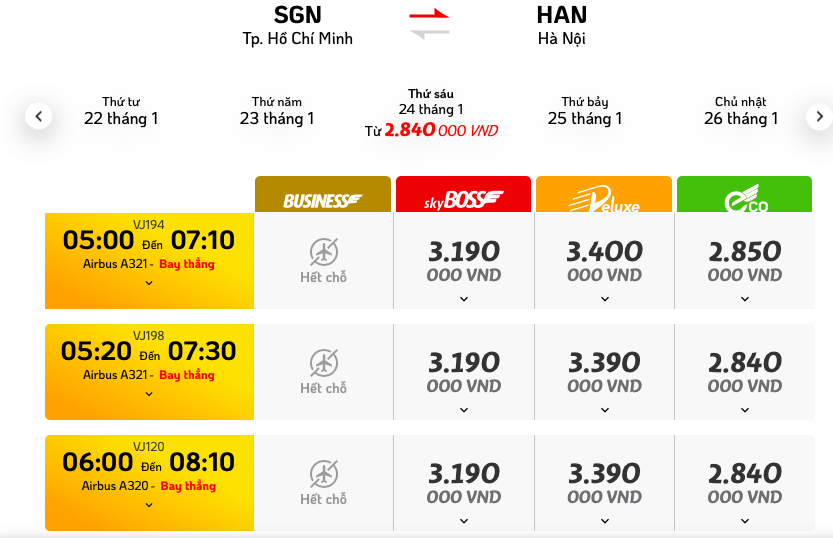Click the sold-out Business icon for VJ194
Image resolution: width=833 pixels, height=538 pixels.
[323, 252]
